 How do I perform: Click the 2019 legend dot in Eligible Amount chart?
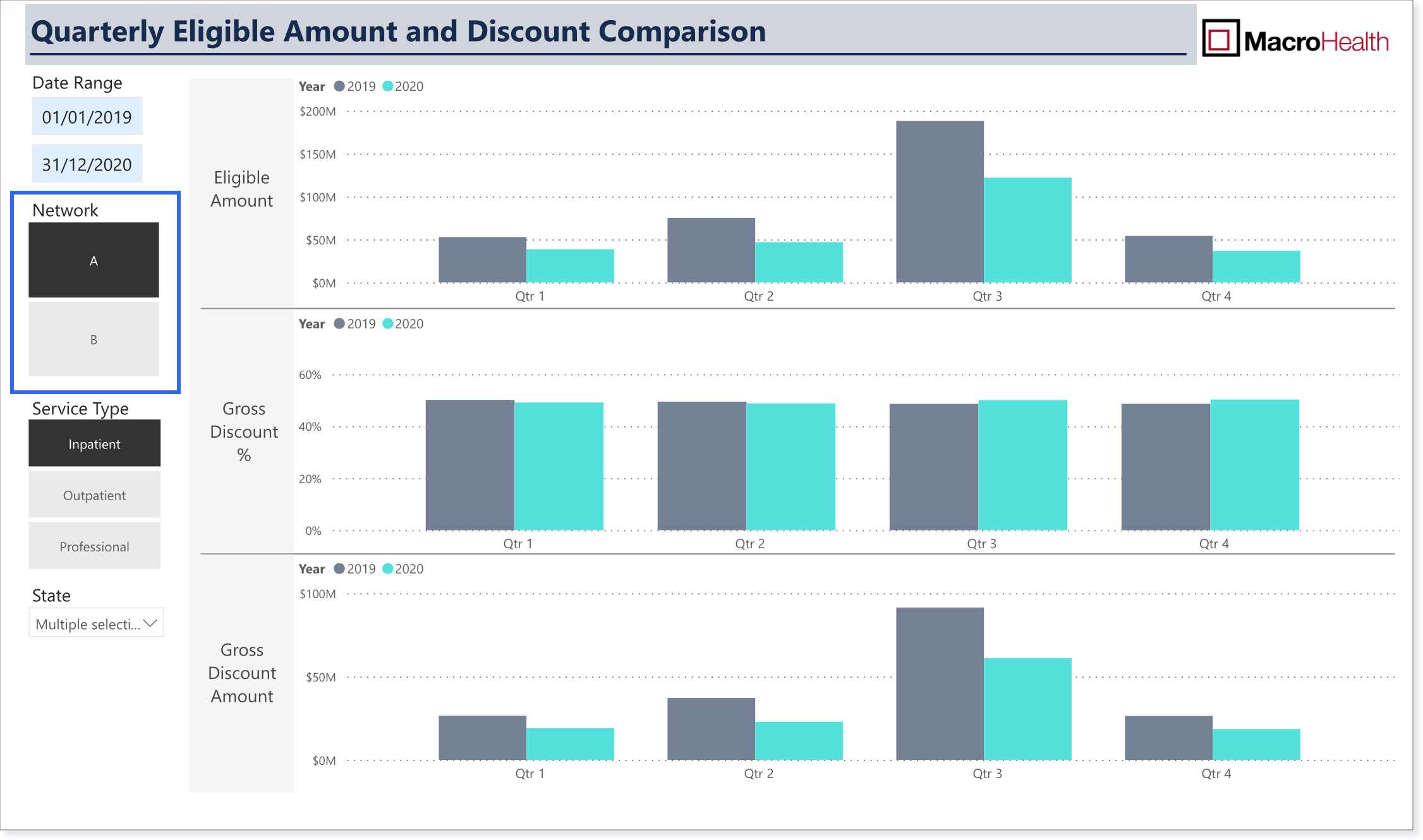coord(339,87)
